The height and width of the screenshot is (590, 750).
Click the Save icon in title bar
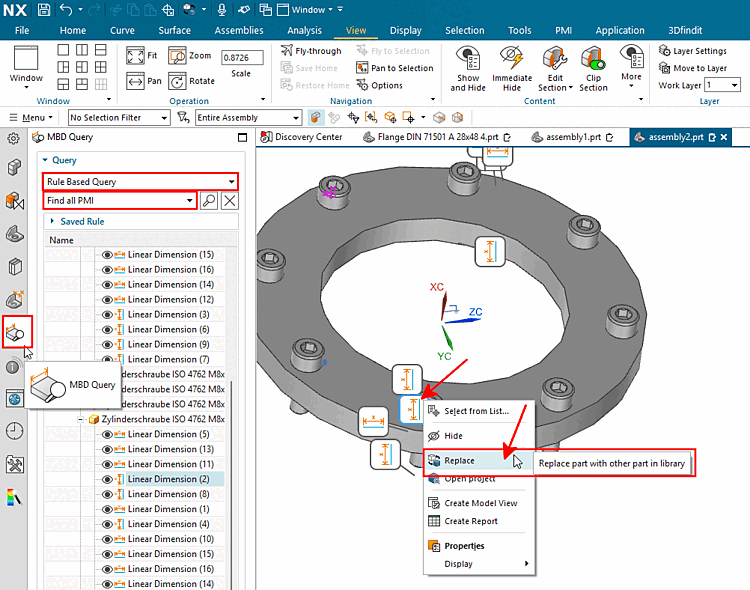coord(44,9)
